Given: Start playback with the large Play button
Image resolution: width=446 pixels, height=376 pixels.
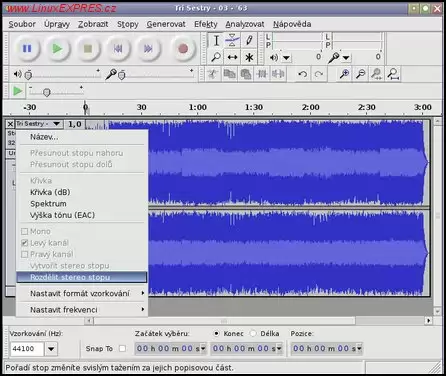Looking at the screenshot, I should (57, 49).
